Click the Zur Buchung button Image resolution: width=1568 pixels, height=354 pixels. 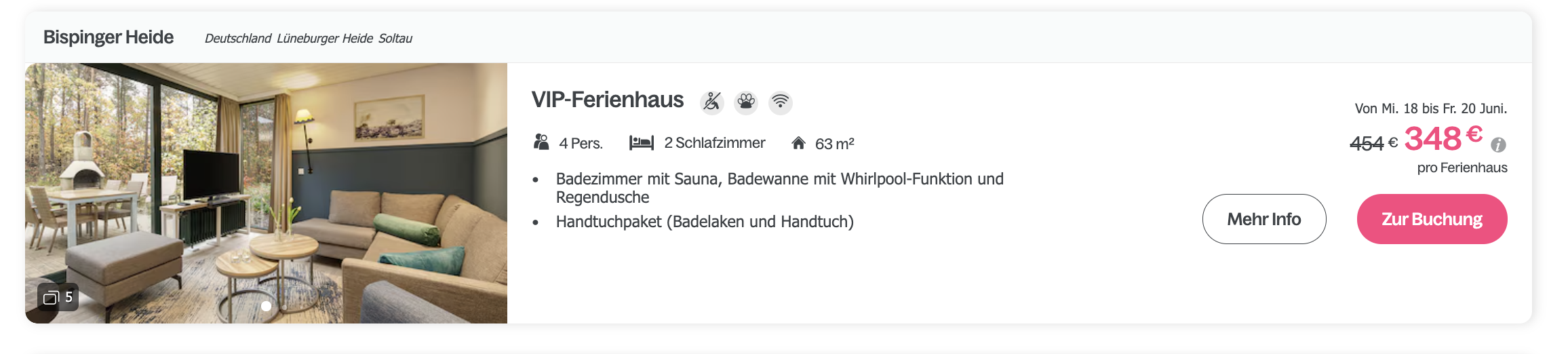[1432, 219]
